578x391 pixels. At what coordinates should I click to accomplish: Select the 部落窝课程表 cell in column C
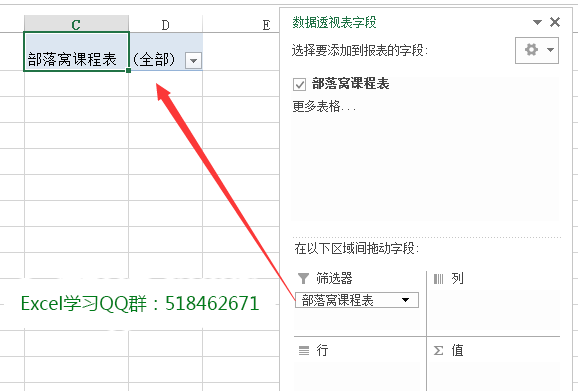(x=77, y=51)
